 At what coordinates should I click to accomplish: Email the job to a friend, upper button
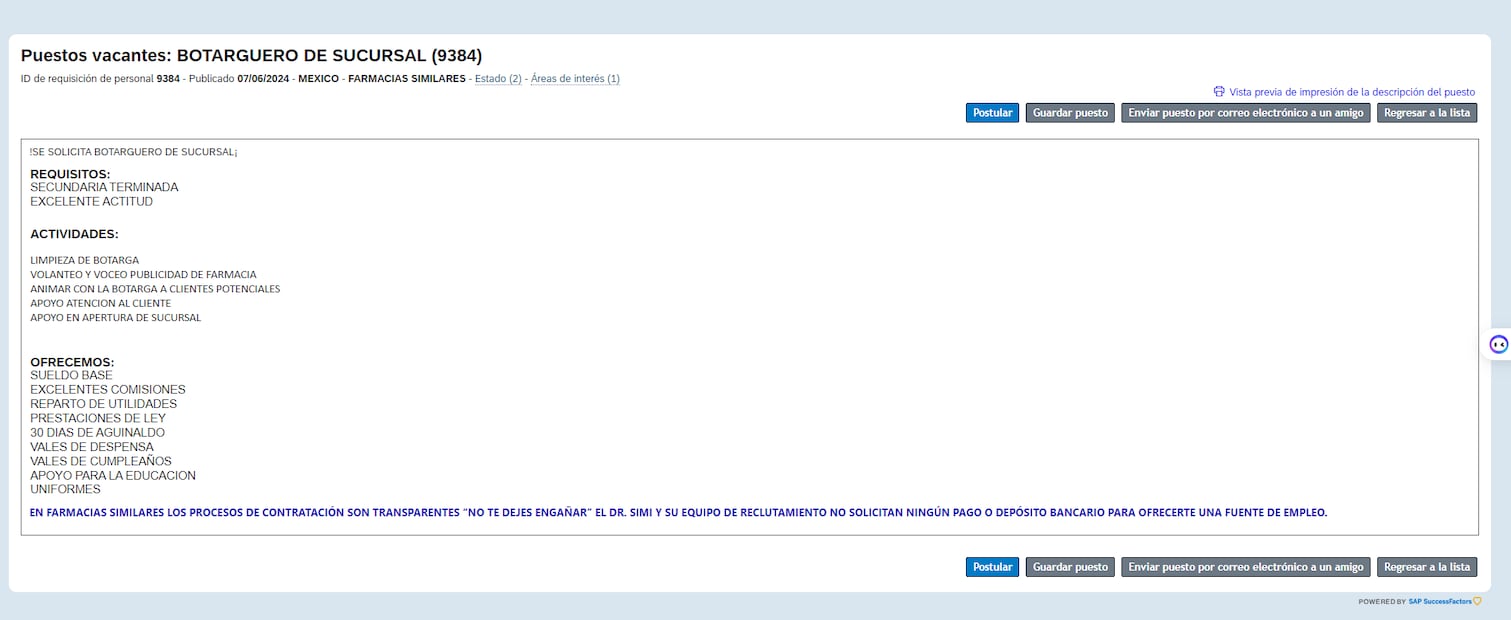point(1246,113)
